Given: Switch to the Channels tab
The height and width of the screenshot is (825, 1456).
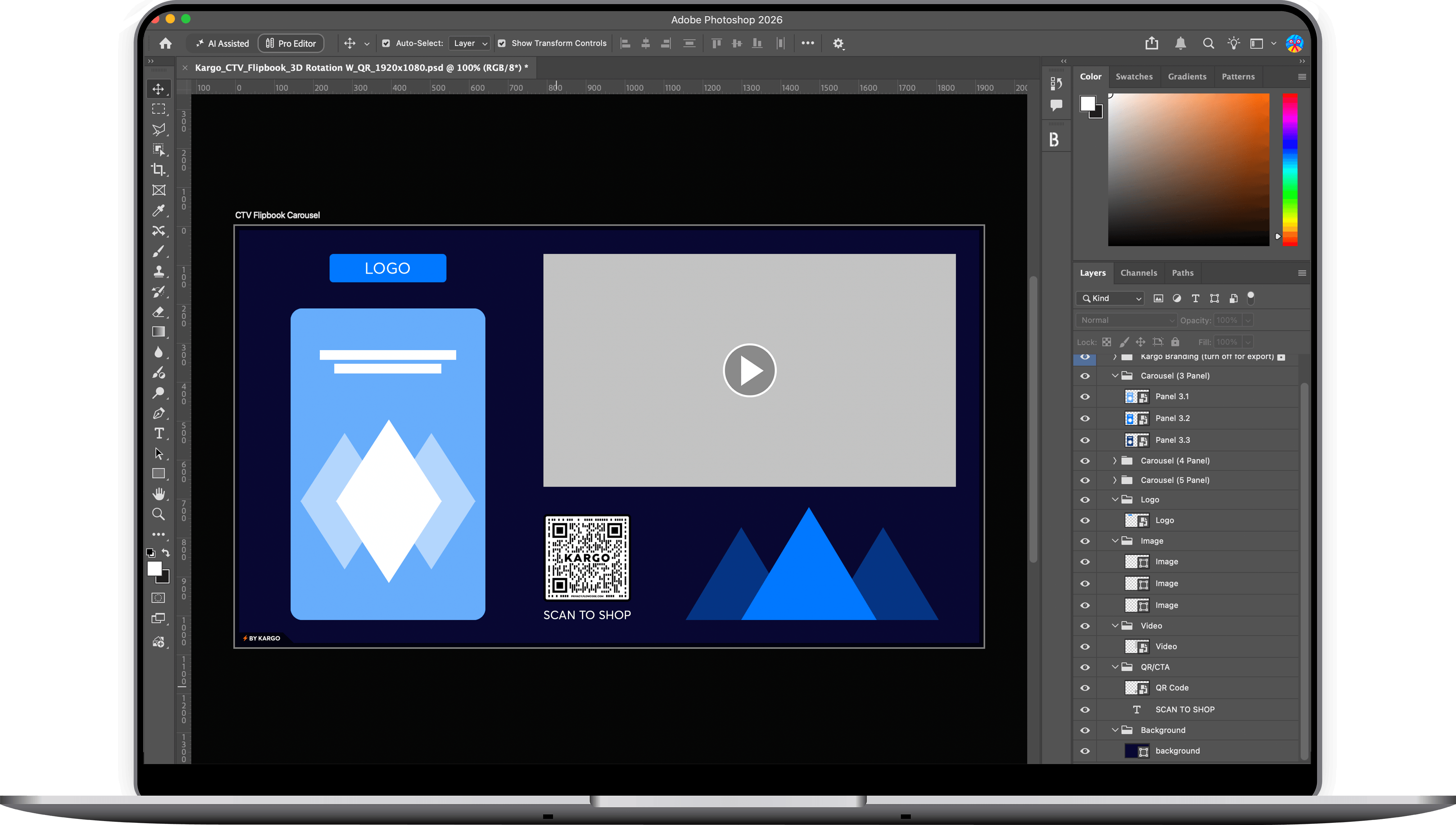Looking at the screenshot, I should tap(1139, 272).
